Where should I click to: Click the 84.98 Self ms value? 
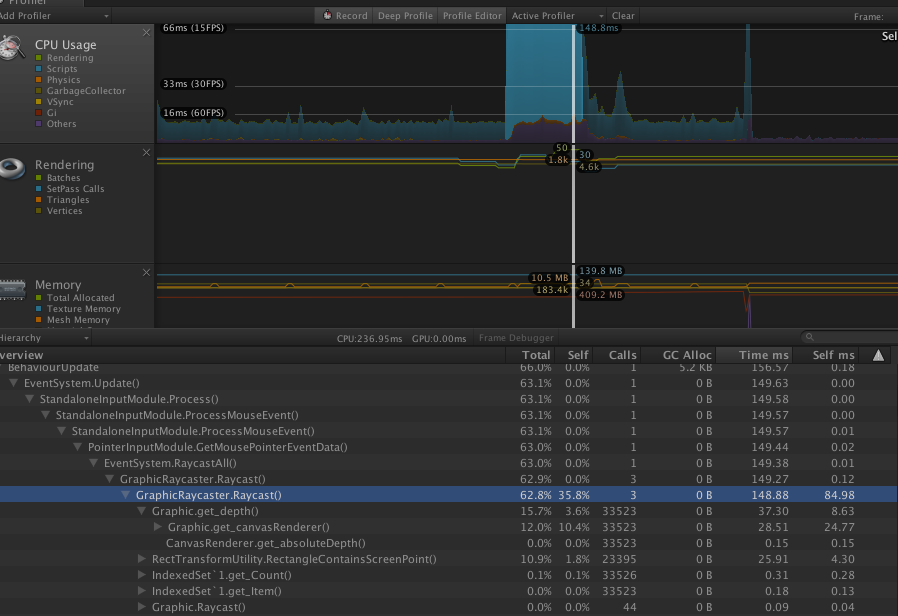pyautogui.click(x=839, y=495)
